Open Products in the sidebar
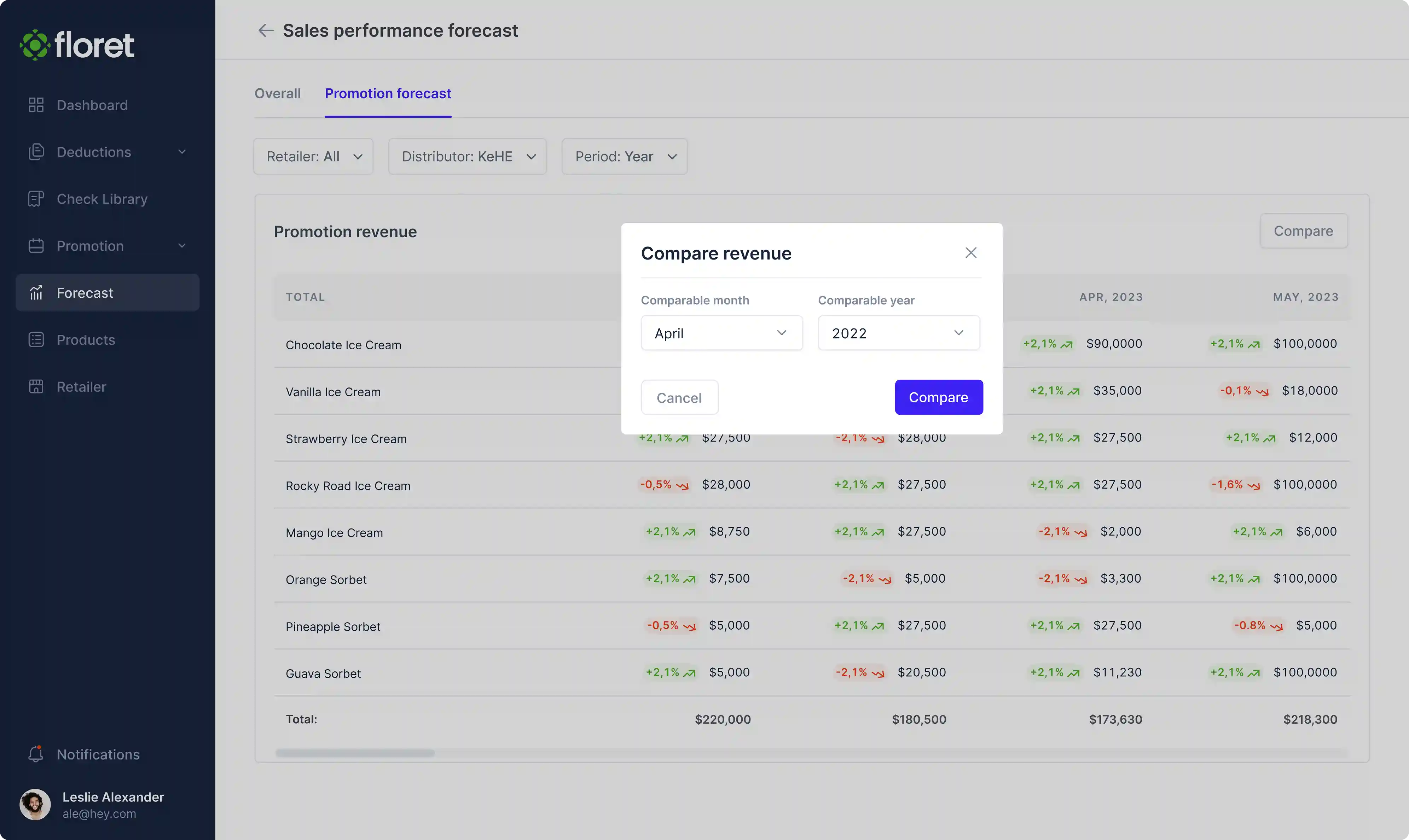The height and width of the screenshot is (840, 1409). point(108,340)
